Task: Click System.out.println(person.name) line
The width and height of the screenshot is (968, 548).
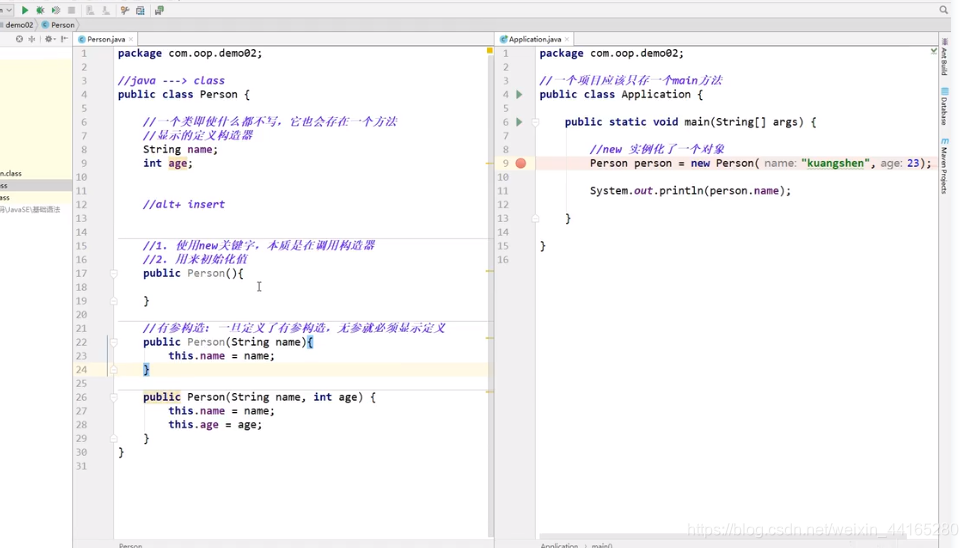Action: tap(690, 191)
